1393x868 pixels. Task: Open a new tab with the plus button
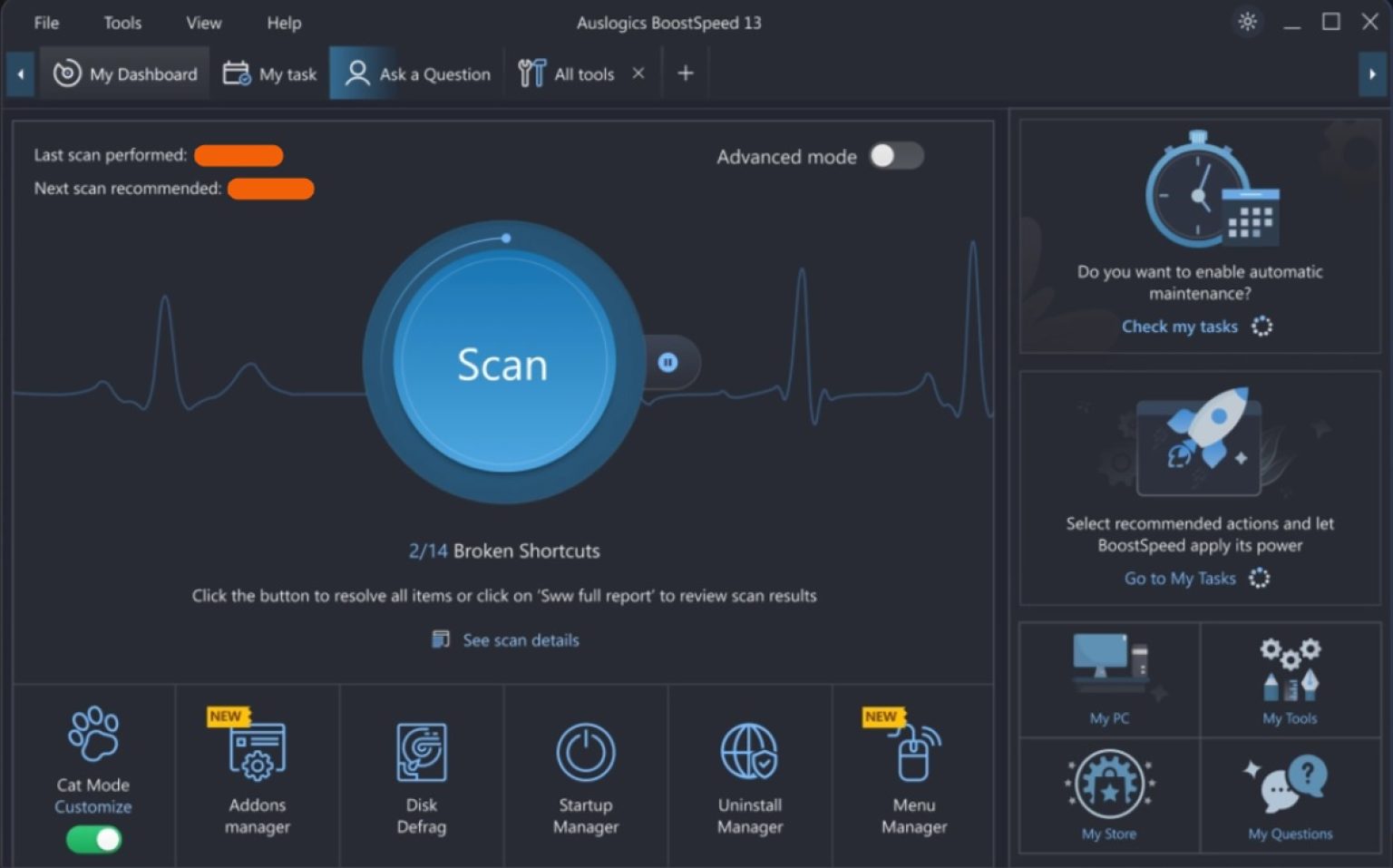686,73
